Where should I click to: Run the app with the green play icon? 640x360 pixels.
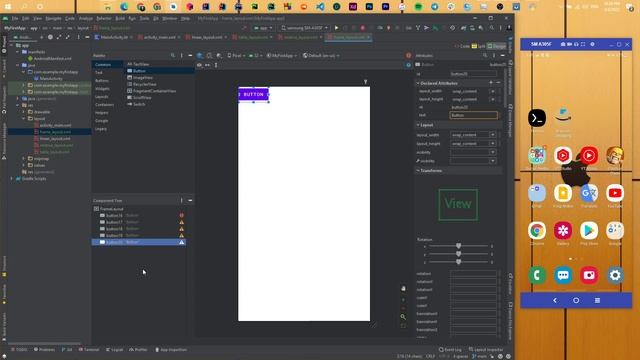point(336,28)
